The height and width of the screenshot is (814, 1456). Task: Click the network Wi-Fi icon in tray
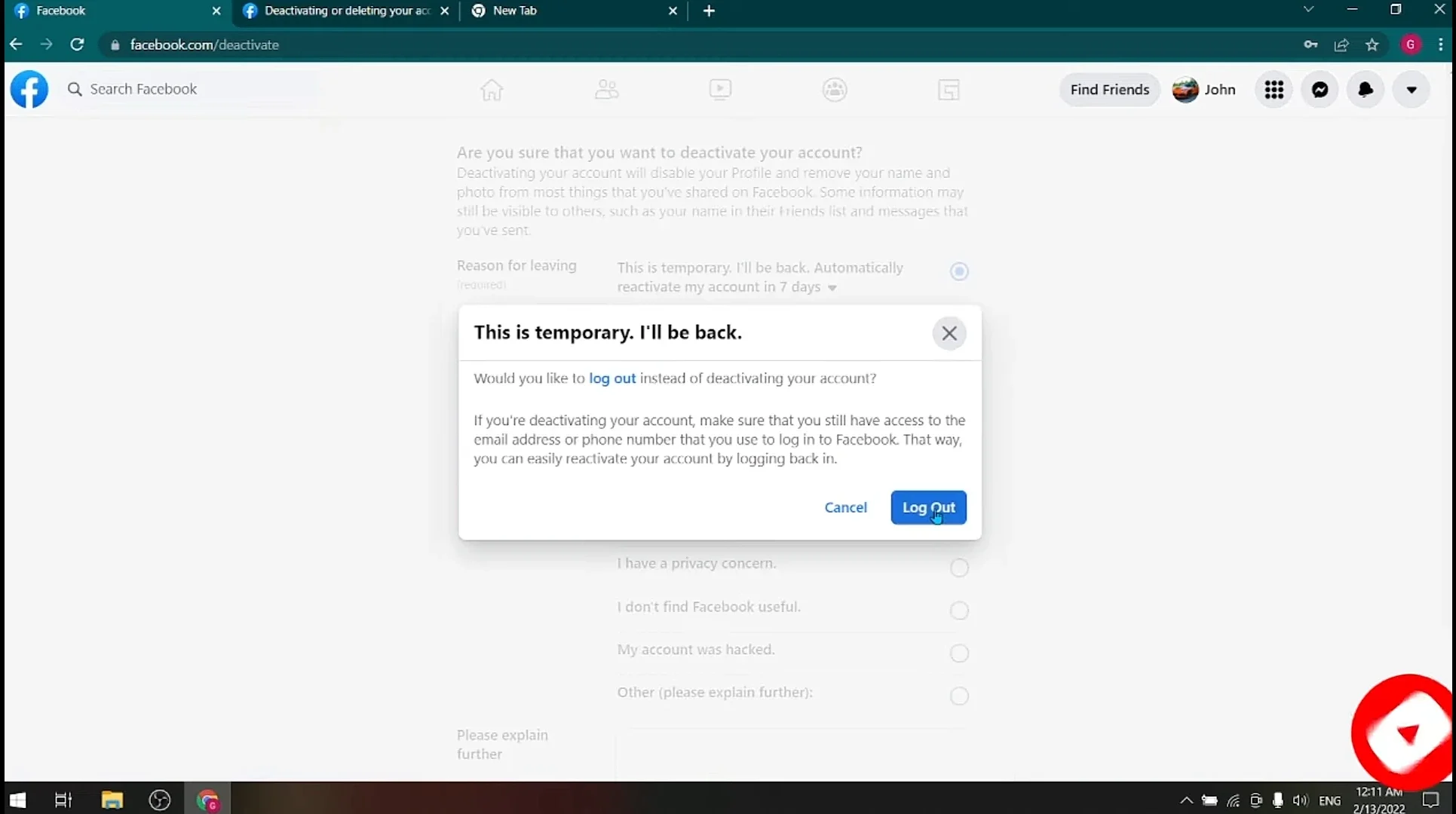click(x=1234, y=800)
